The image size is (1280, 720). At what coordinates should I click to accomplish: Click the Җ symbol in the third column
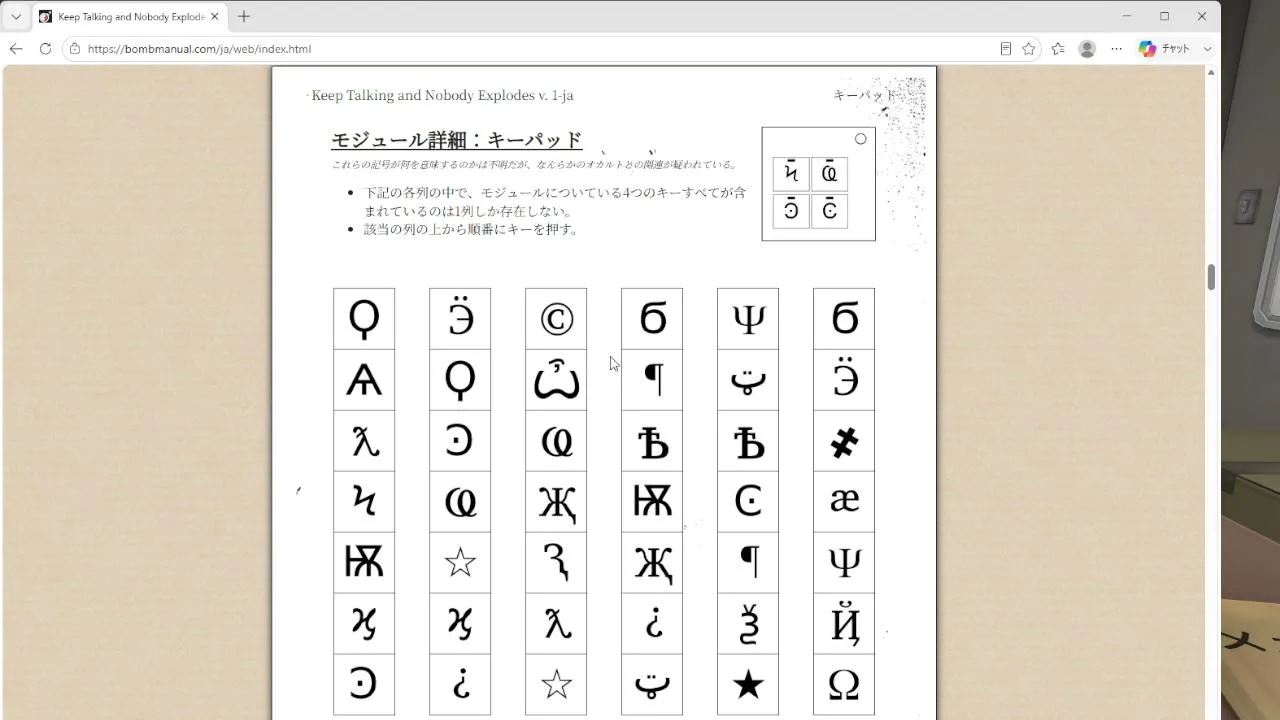556,502
